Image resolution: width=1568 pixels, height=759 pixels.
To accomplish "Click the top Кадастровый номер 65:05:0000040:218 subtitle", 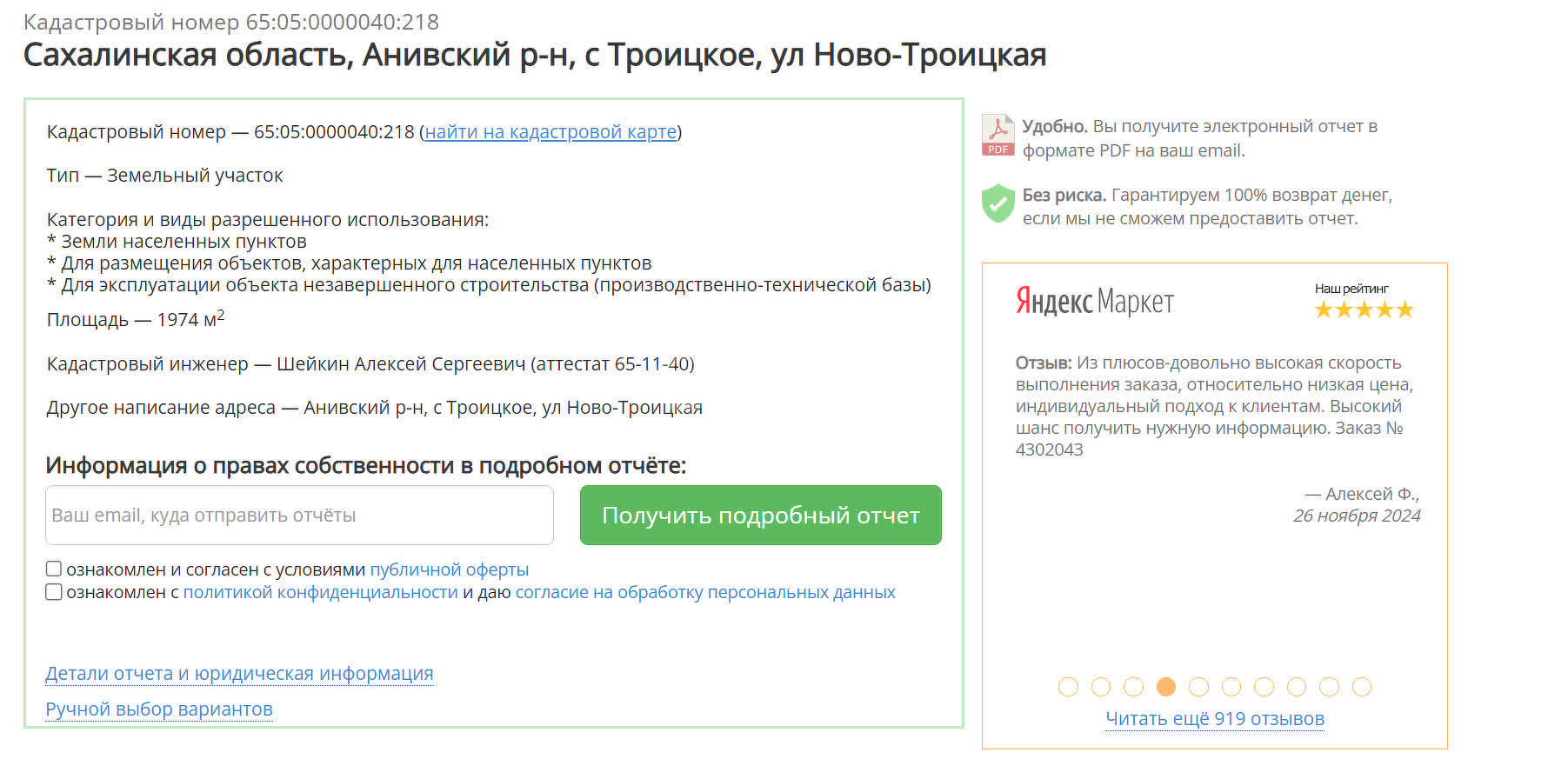I will point(231,22).
